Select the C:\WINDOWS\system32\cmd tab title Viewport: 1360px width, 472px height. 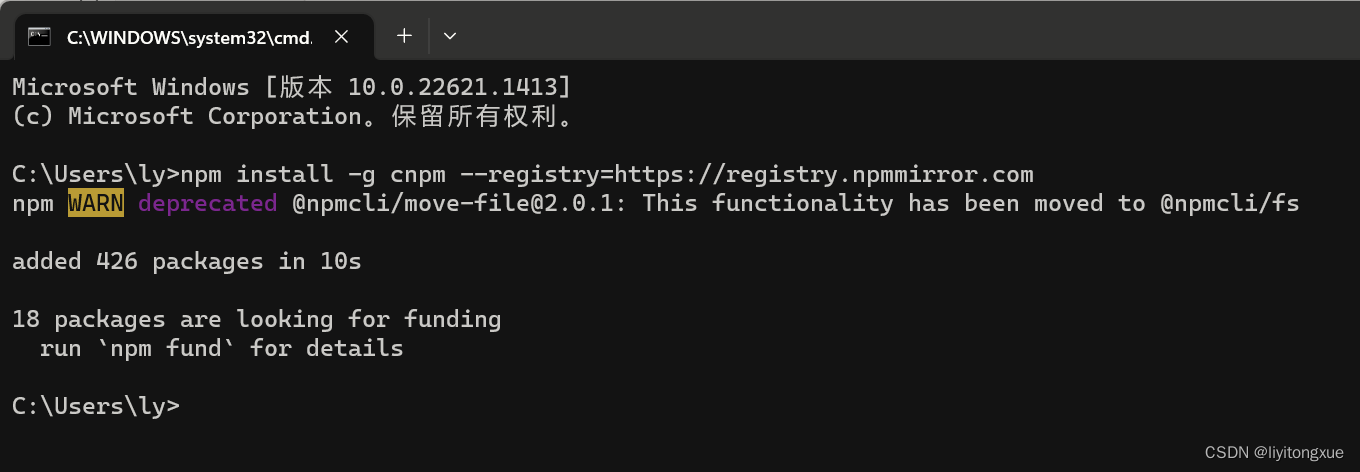tap(189, 38)
